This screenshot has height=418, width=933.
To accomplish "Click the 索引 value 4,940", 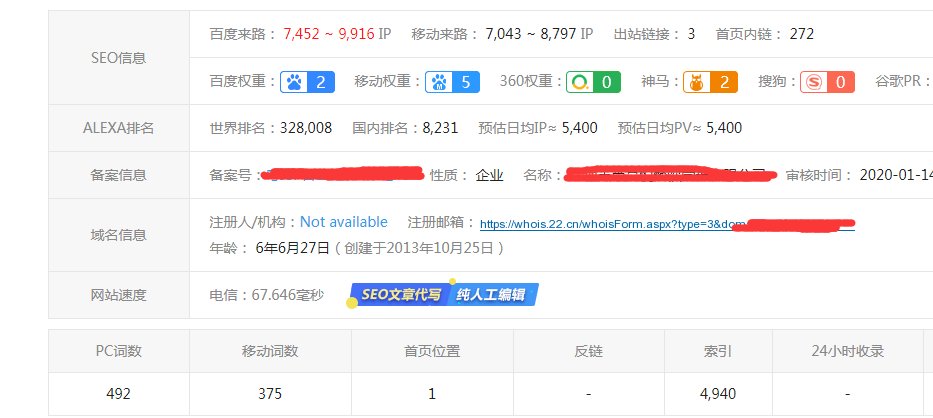I will tap(718, 394).
